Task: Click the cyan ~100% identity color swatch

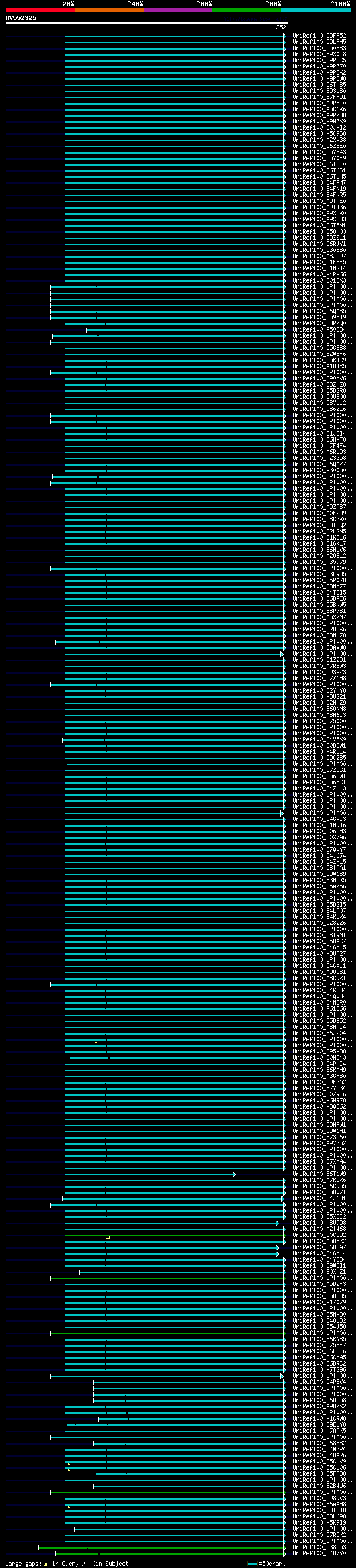Action: (317, 10)
